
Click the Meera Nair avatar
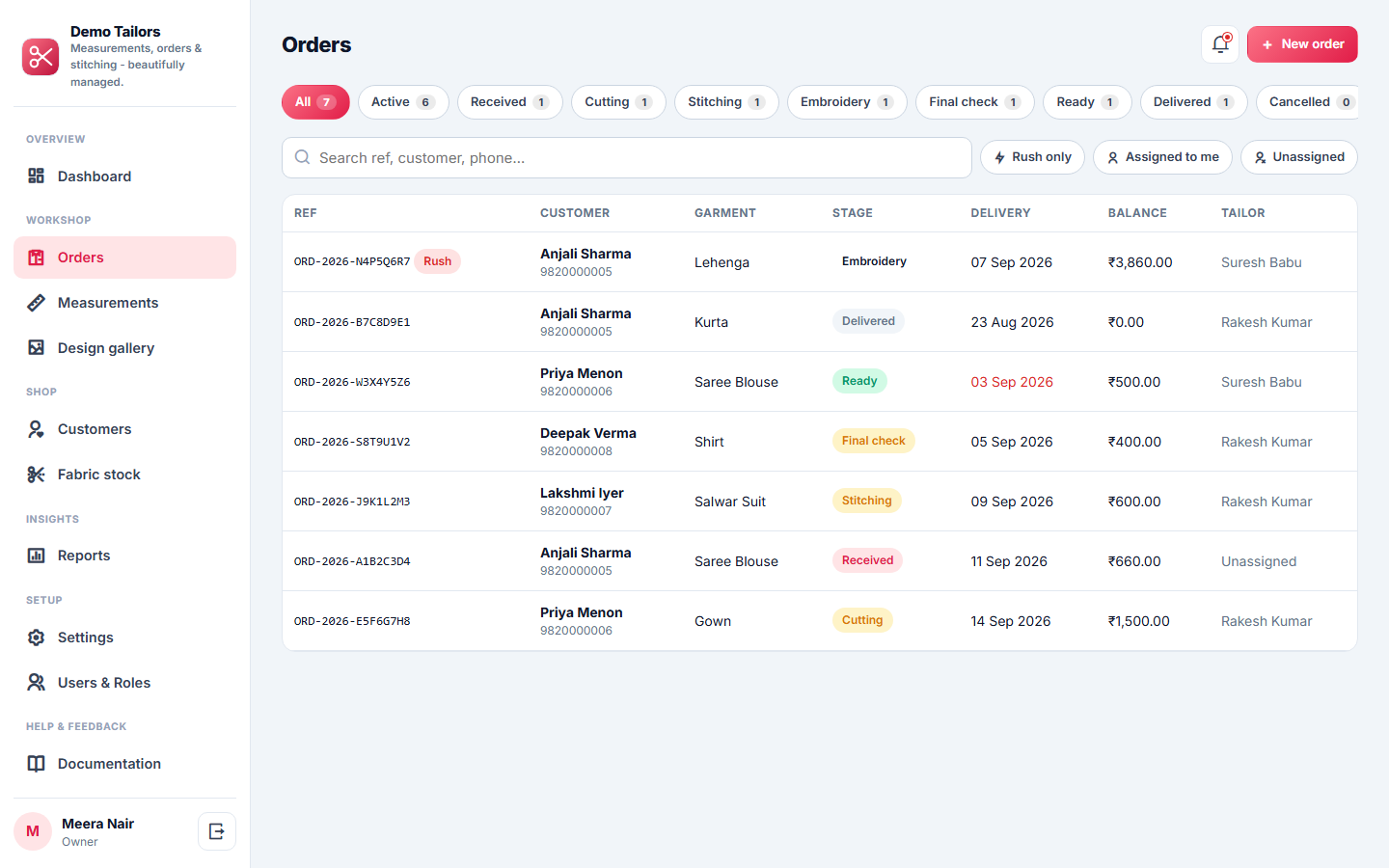click(x=33, y=831)
